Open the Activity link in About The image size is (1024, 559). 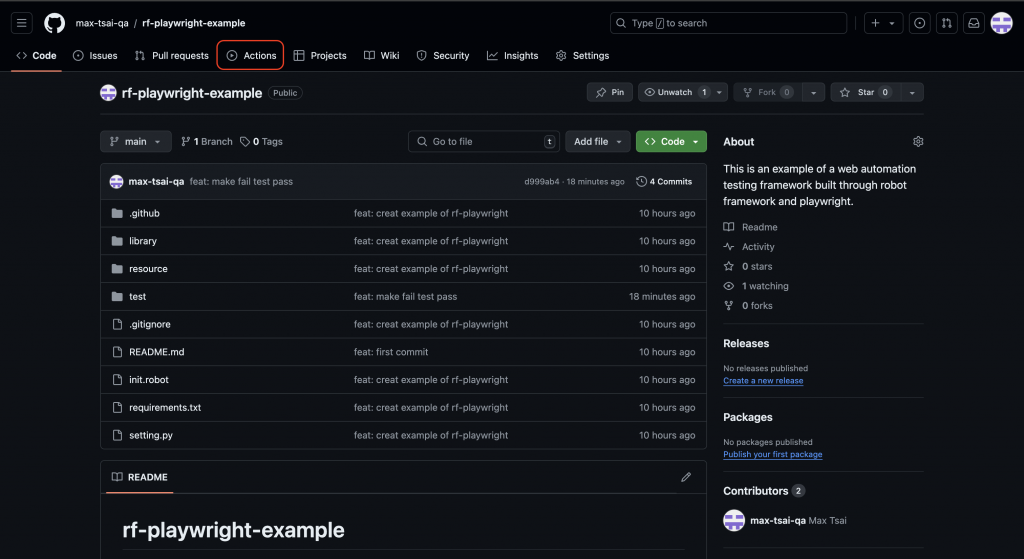(x=749, y=247)
